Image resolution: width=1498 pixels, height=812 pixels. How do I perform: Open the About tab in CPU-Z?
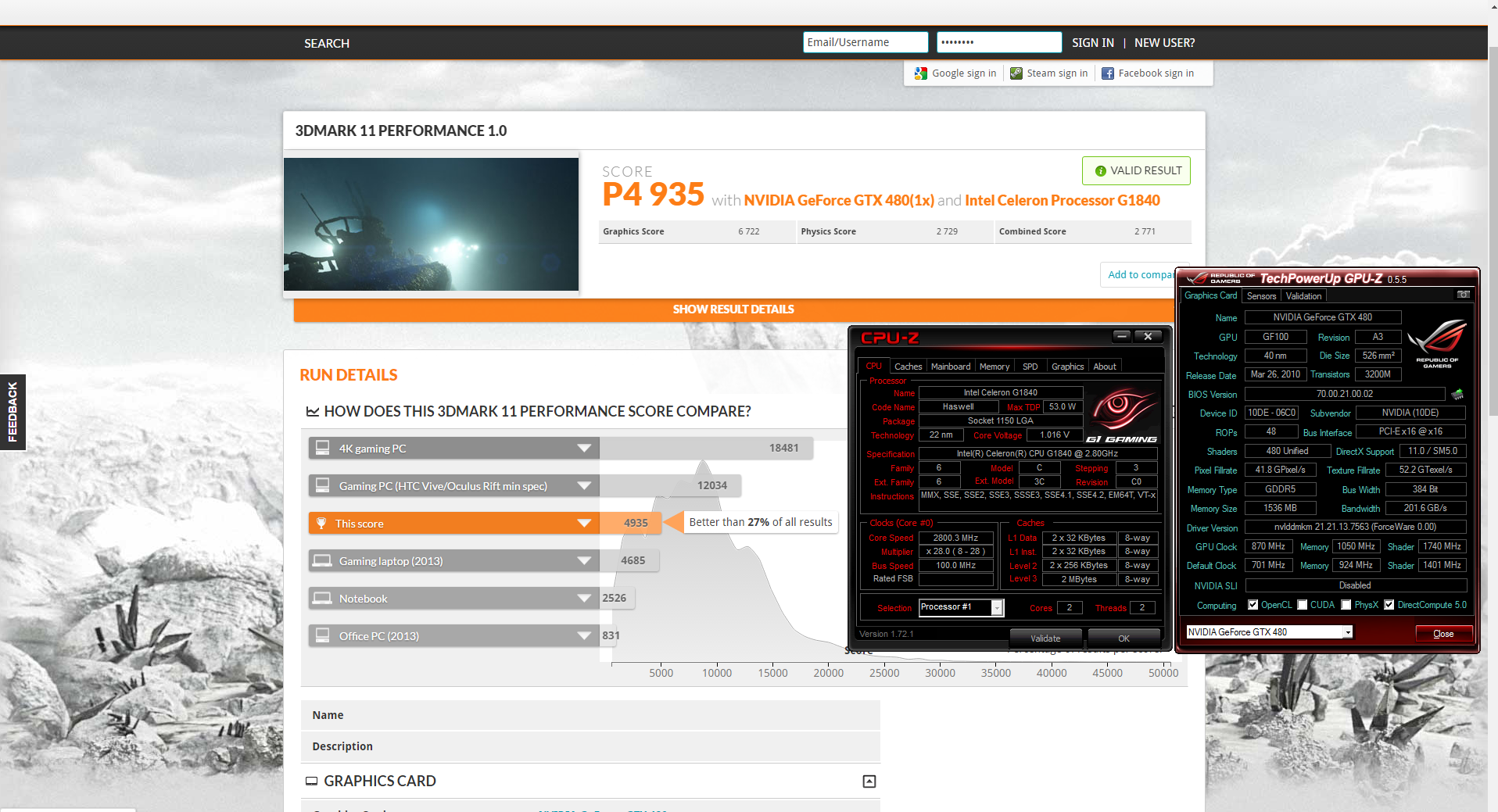tap(1105, 367)
